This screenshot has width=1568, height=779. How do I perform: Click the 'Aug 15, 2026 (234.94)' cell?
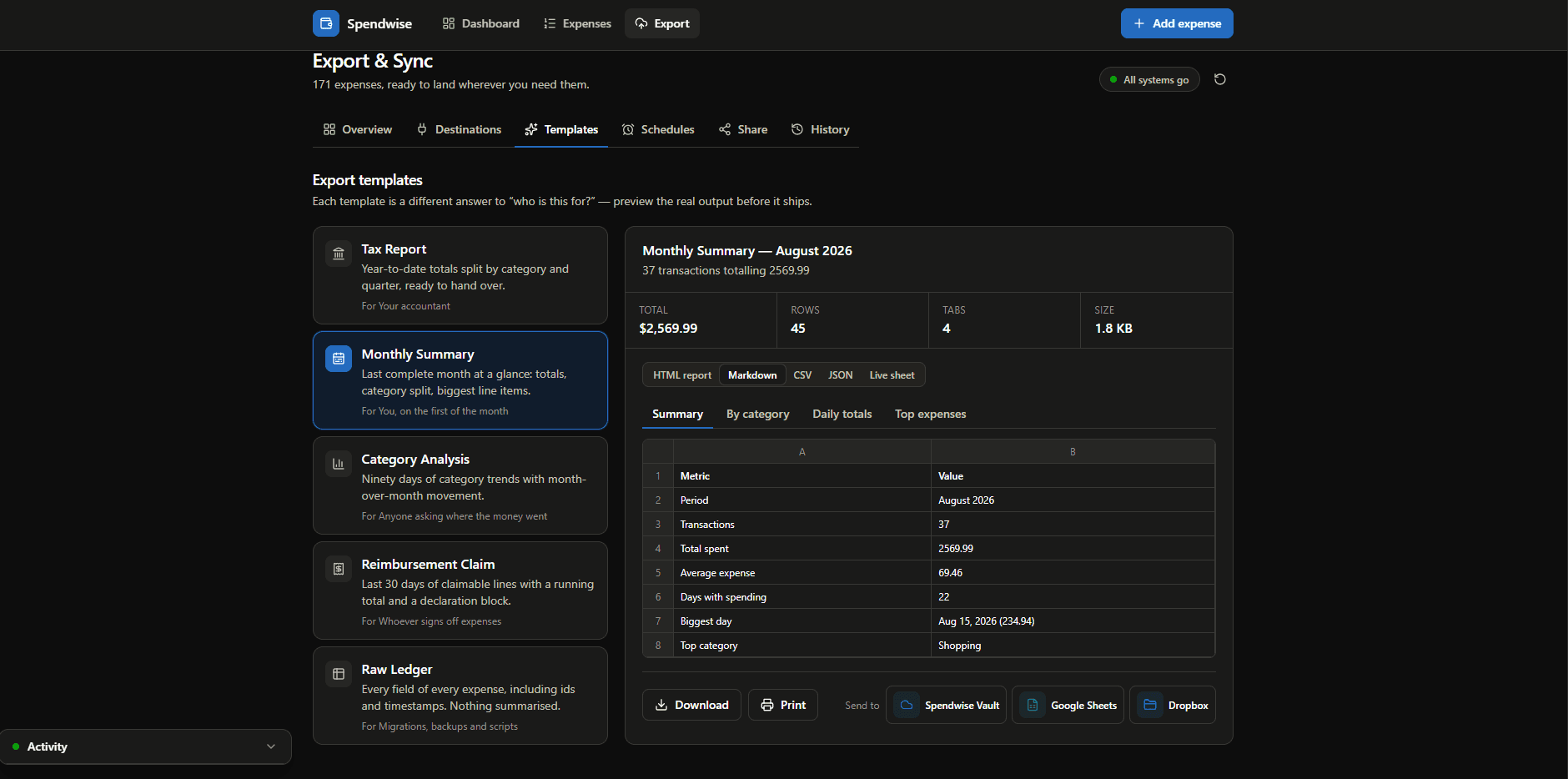1073,621
